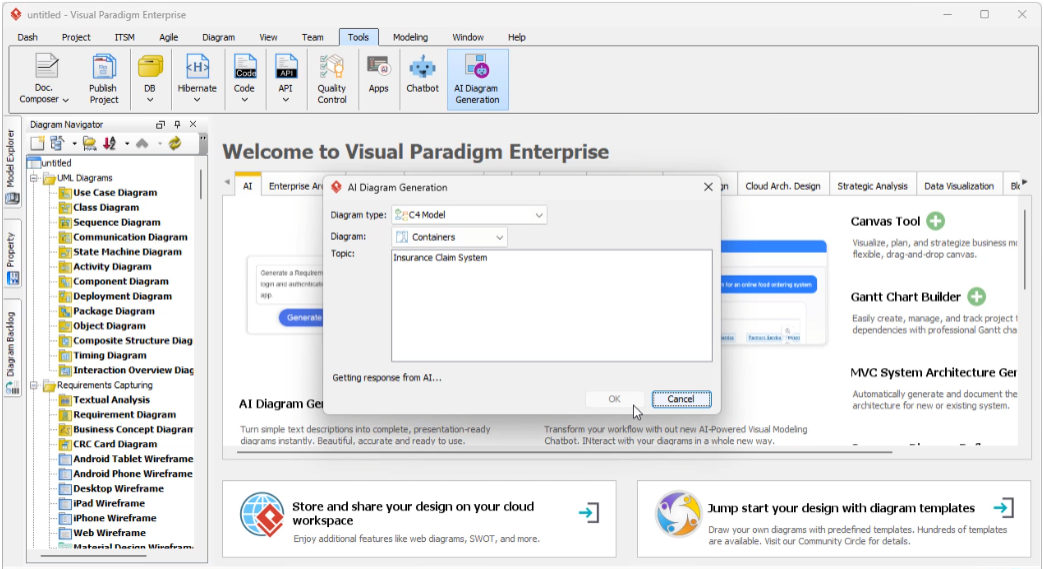The image size is (1044, 569).
Task: Expand the Diagram dropdown showing Containers
Action: 450,237
